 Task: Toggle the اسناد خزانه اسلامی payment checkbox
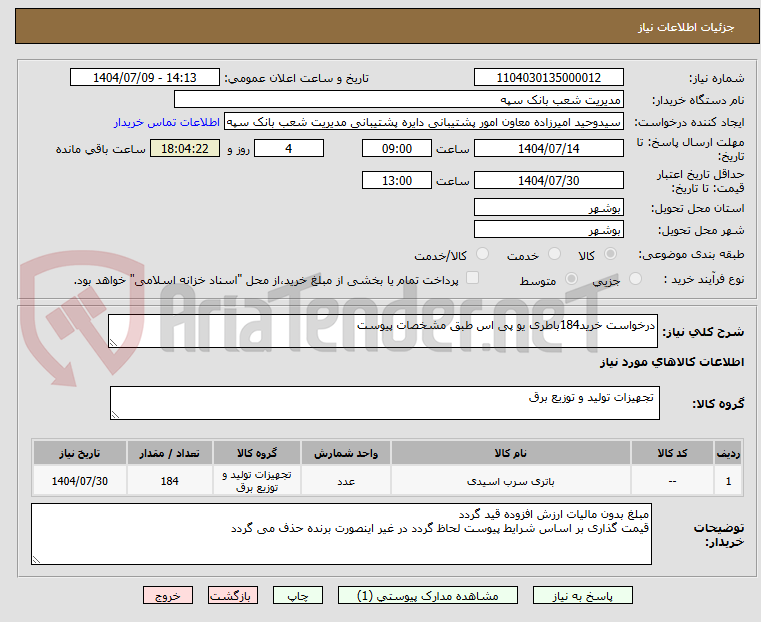[472, 278]
